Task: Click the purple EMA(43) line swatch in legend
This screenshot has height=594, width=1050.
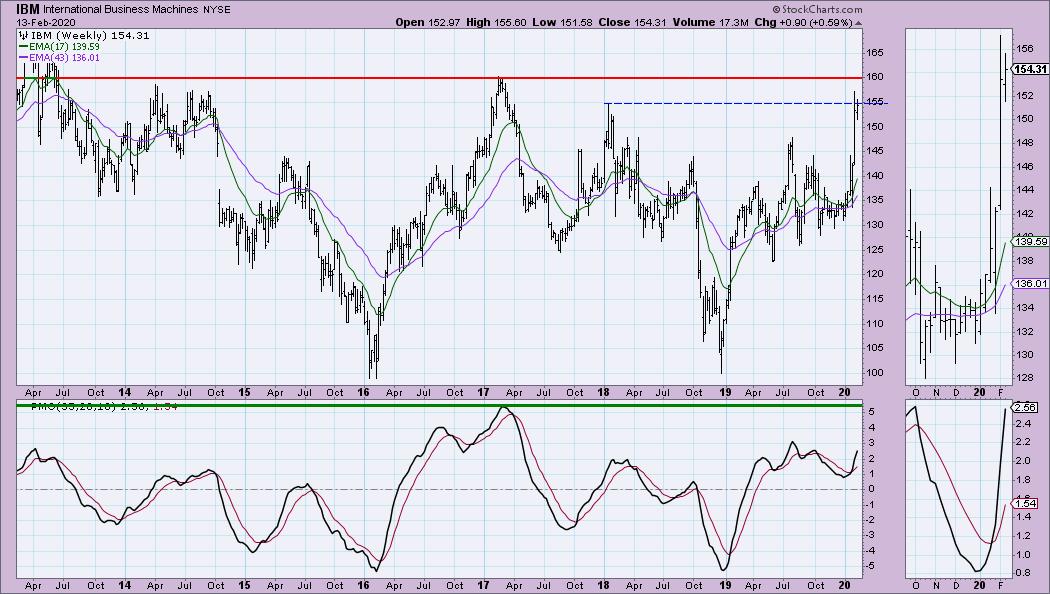Action: coord(23,58)
